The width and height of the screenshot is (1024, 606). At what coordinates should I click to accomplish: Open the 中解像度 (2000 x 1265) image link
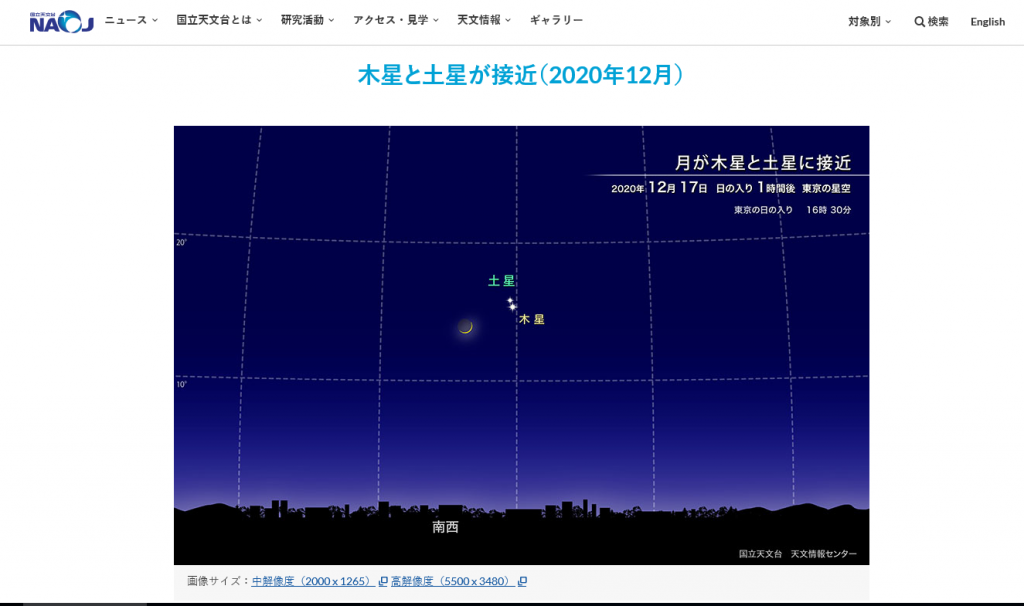coord(313,581)
